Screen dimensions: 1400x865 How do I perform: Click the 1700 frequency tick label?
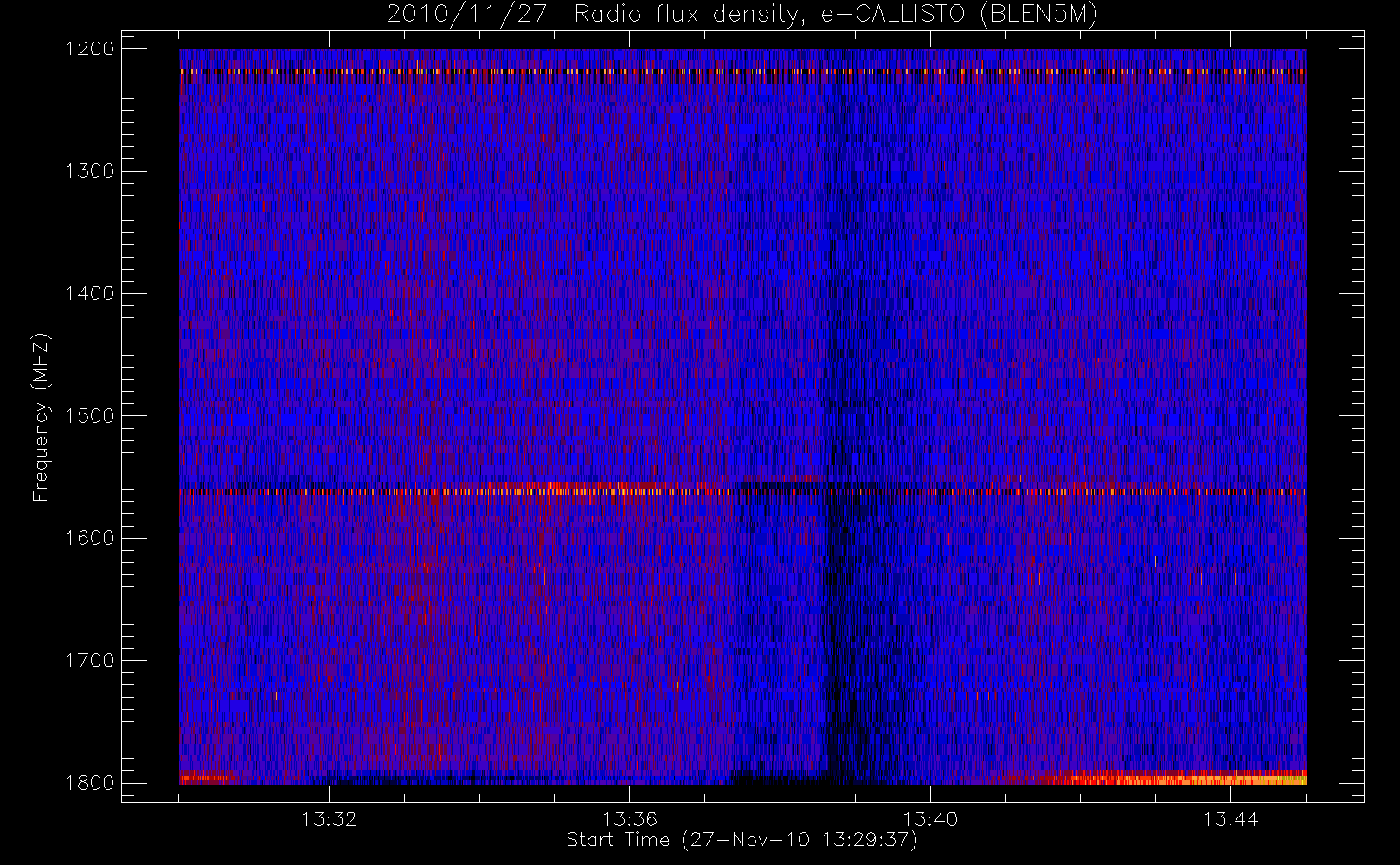(90, 661)
